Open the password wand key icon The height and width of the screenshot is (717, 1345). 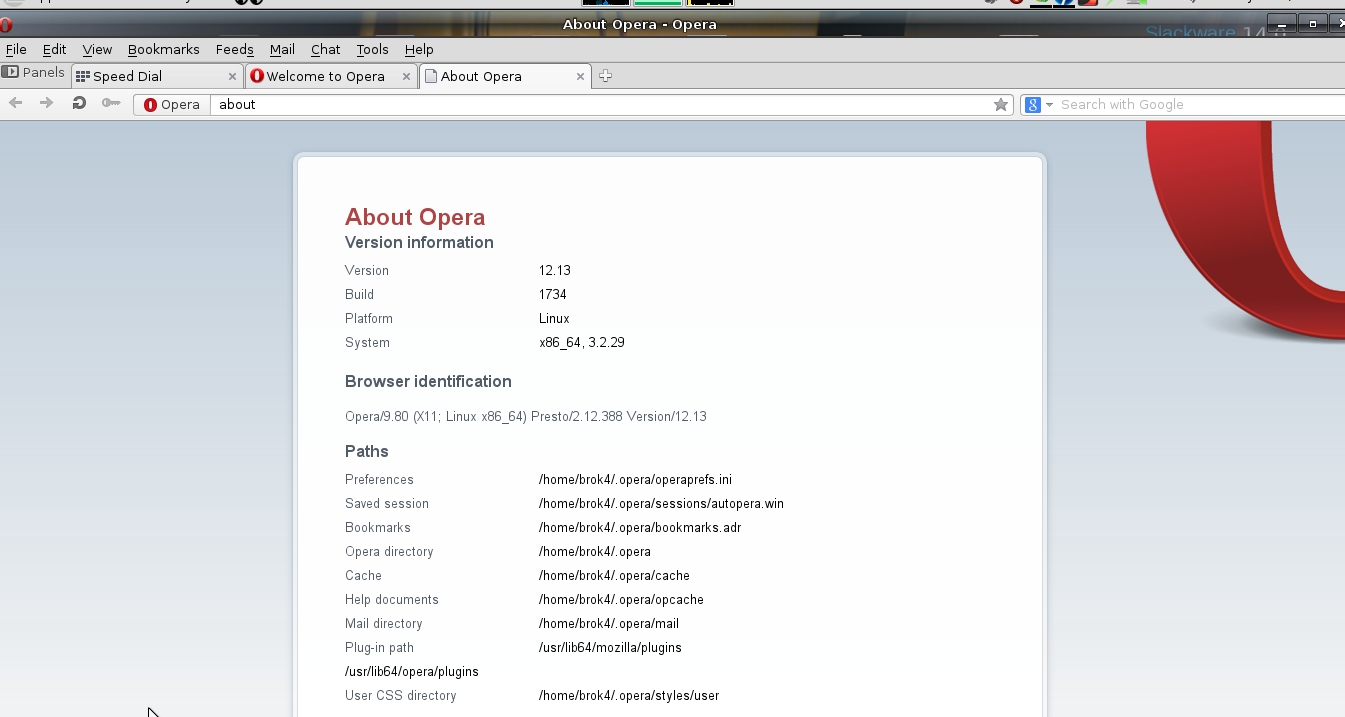coord(111,104)
